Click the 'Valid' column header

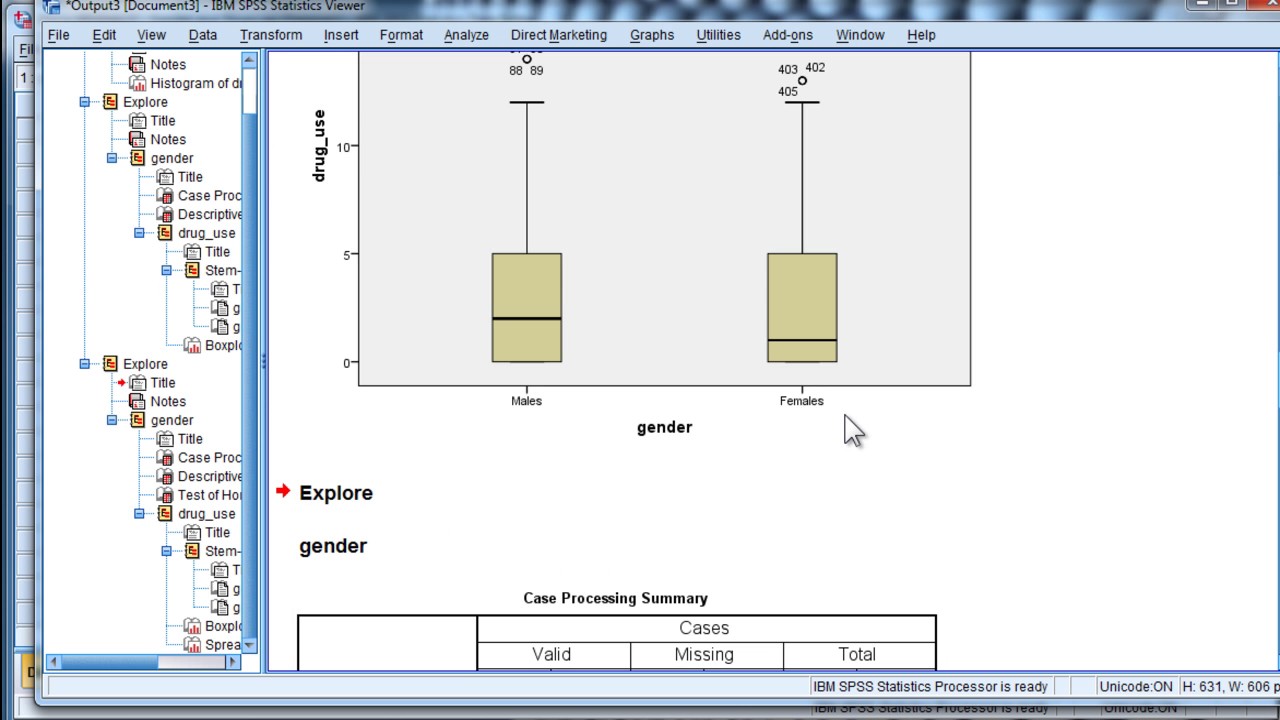pyautogui.click(x=552, y=654)
